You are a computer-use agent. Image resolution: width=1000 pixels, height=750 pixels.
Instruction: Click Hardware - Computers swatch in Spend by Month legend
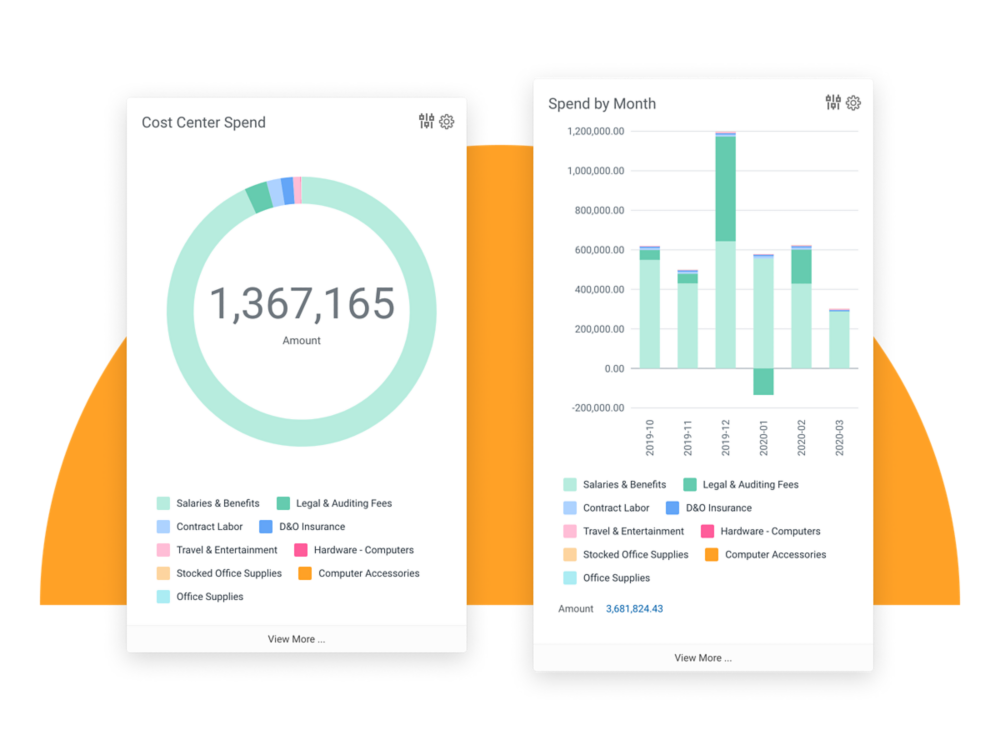tap(708, 531)
